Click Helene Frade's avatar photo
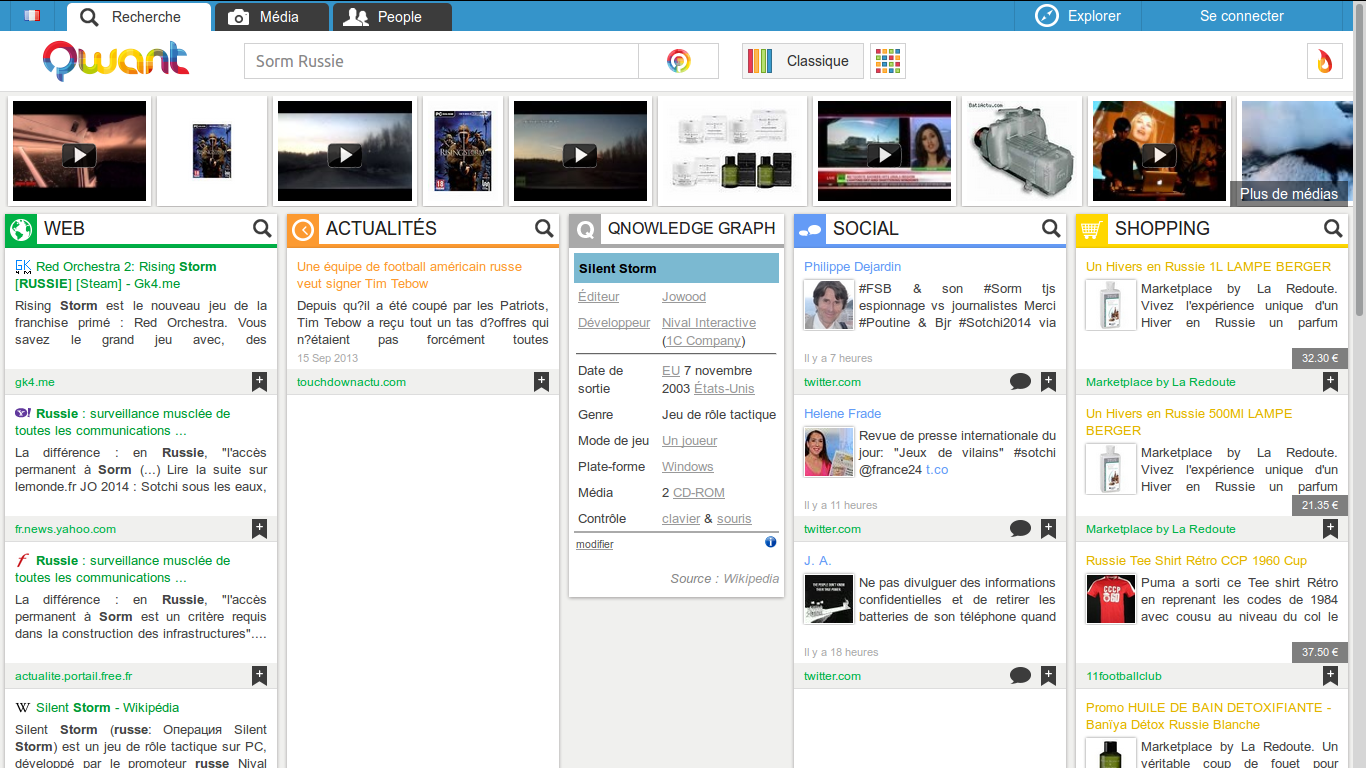Image resolution: width=1366 pixels, height=768 pixels. pyautogui.click(x=829, y=452)
